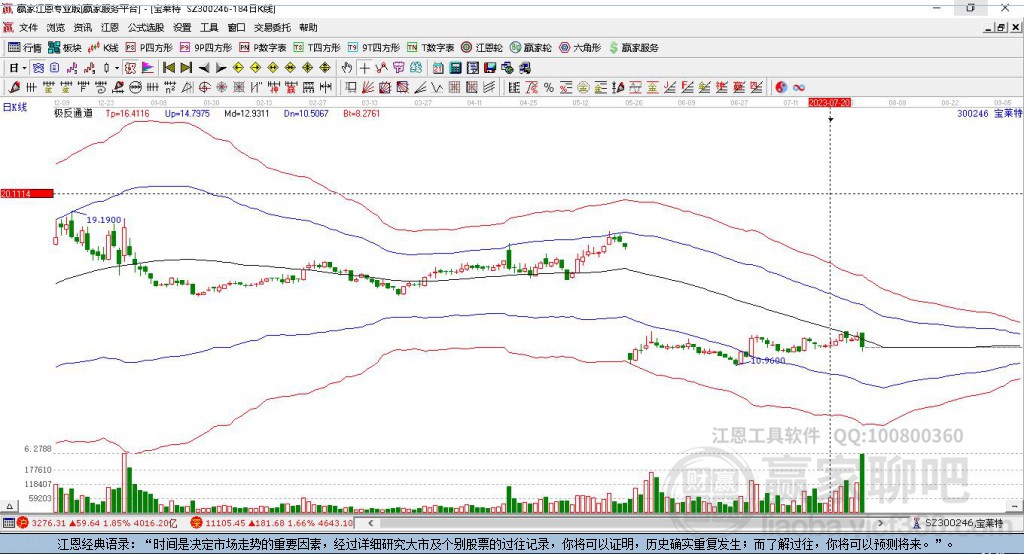Click the yin-yang symbol icon

[x=781, y=87]
